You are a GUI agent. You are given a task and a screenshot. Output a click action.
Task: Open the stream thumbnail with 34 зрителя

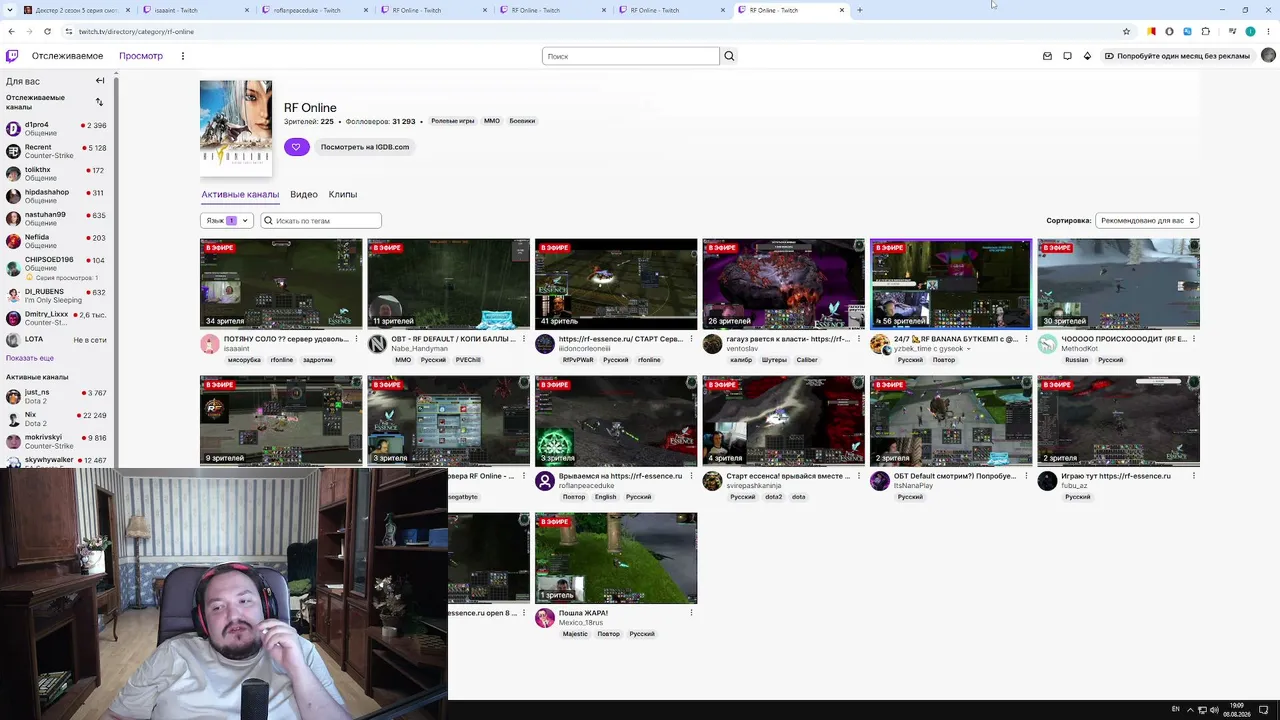pyautogui.click(x=281, y=284)
